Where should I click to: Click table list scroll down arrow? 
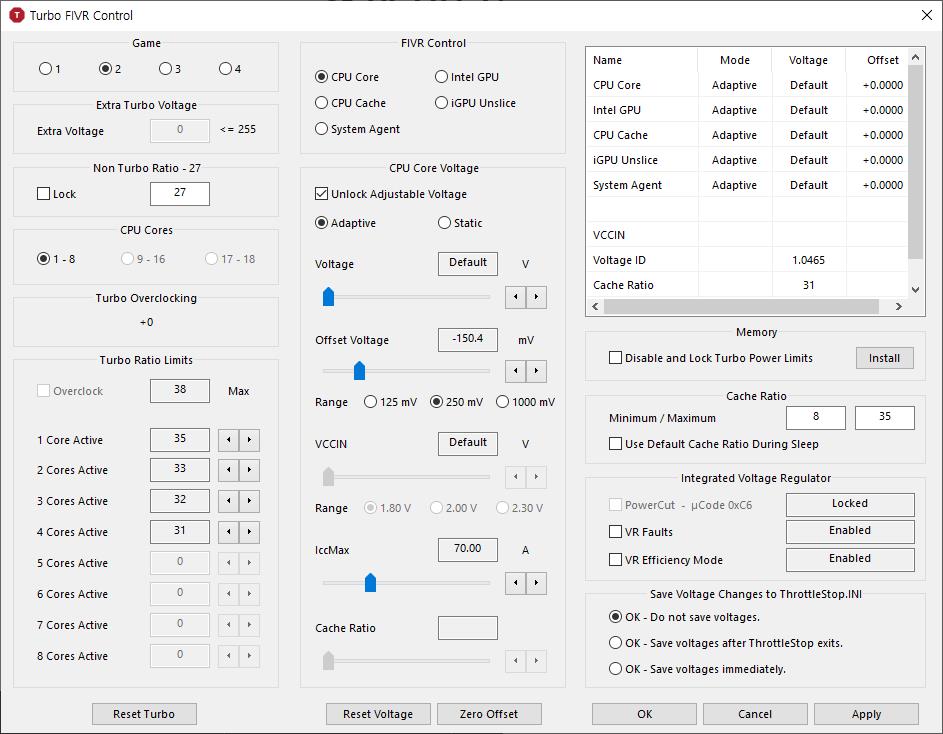(x=915, y=289)
